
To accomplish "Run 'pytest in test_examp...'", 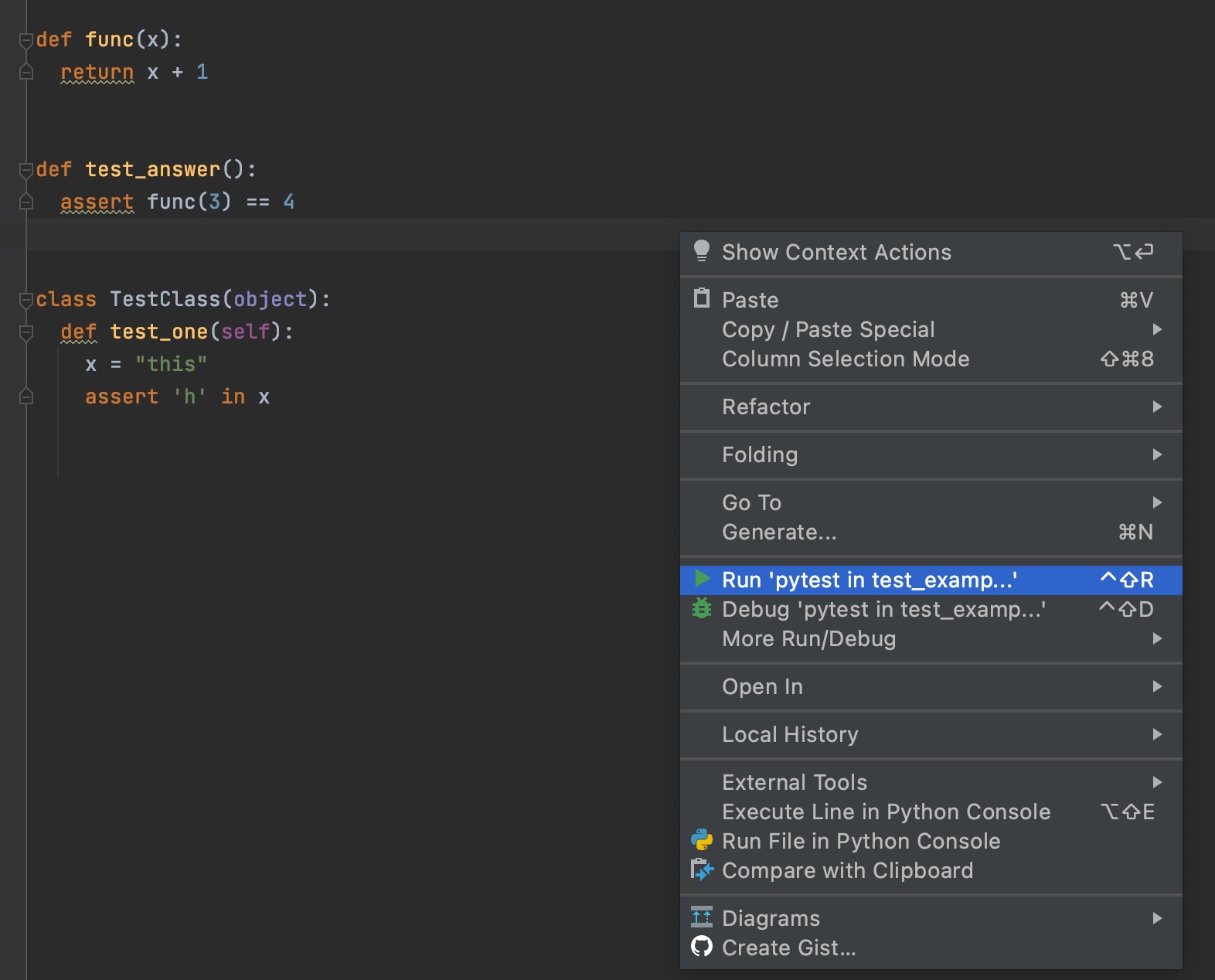I will pos(931,580).
